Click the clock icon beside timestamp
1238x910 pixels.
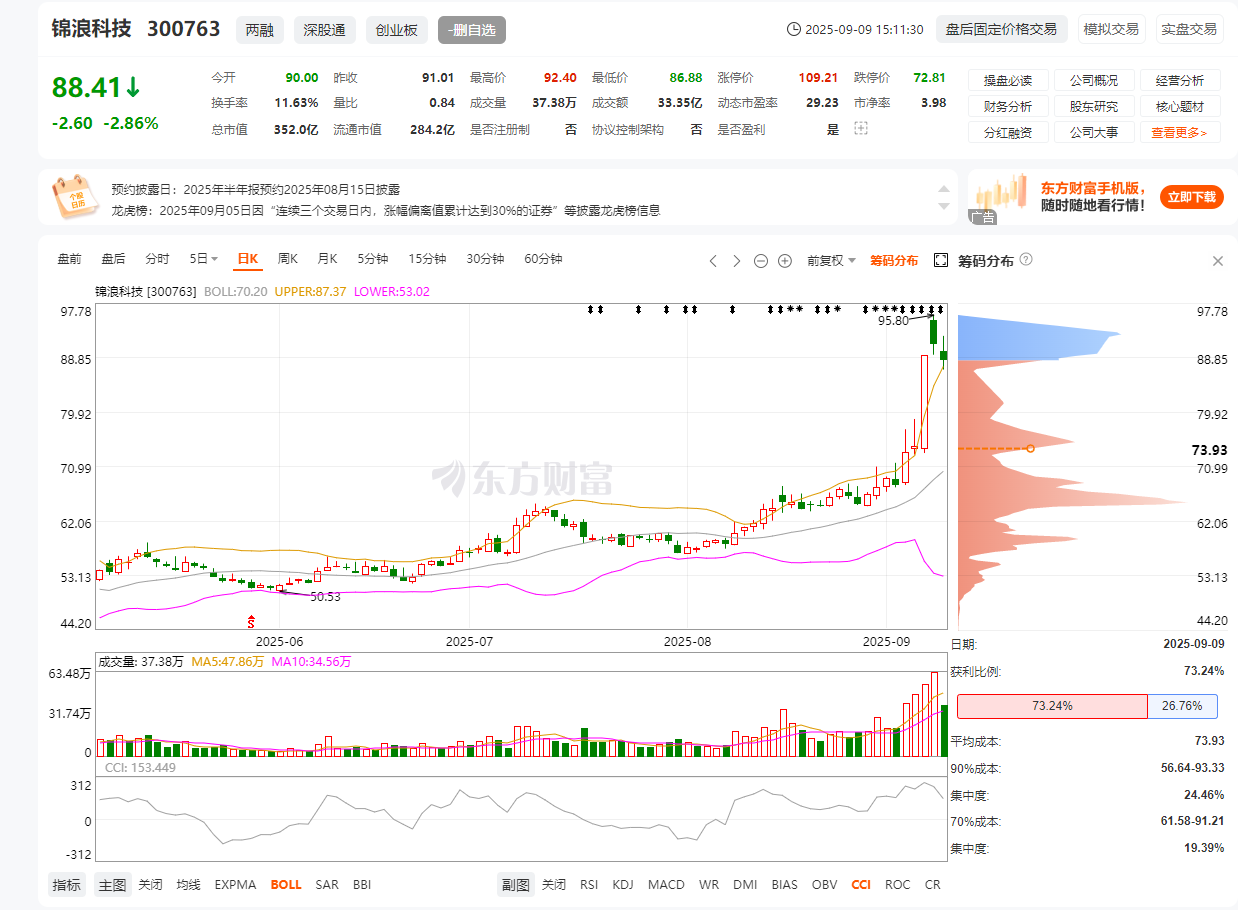[x=794, y=30]
